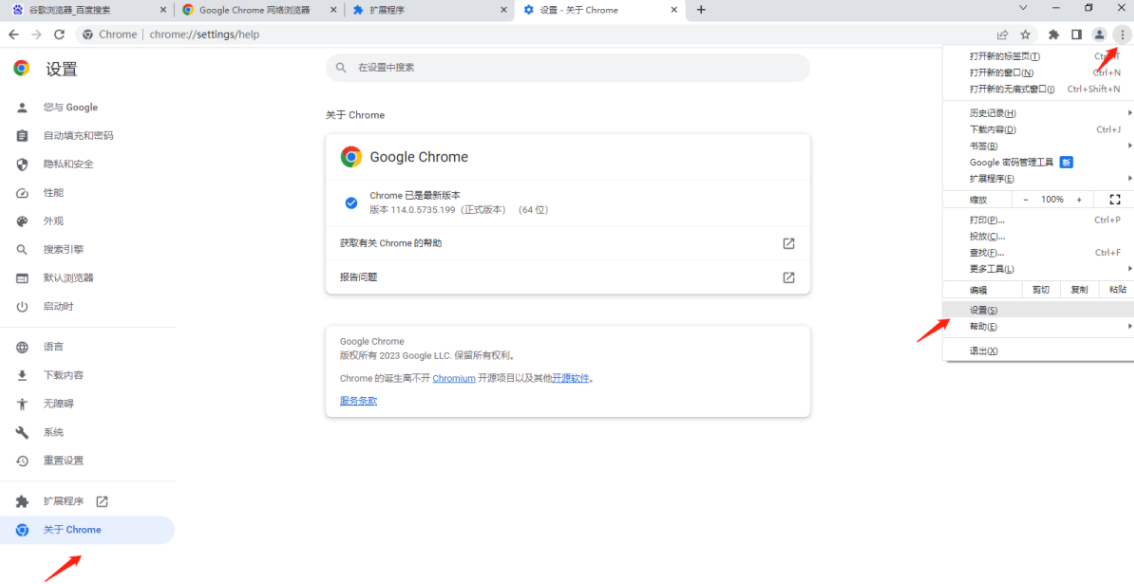The width and height of the screenshot is (1134, 584).
Task: Expand 帮助 submenu
Action: 1038,327
